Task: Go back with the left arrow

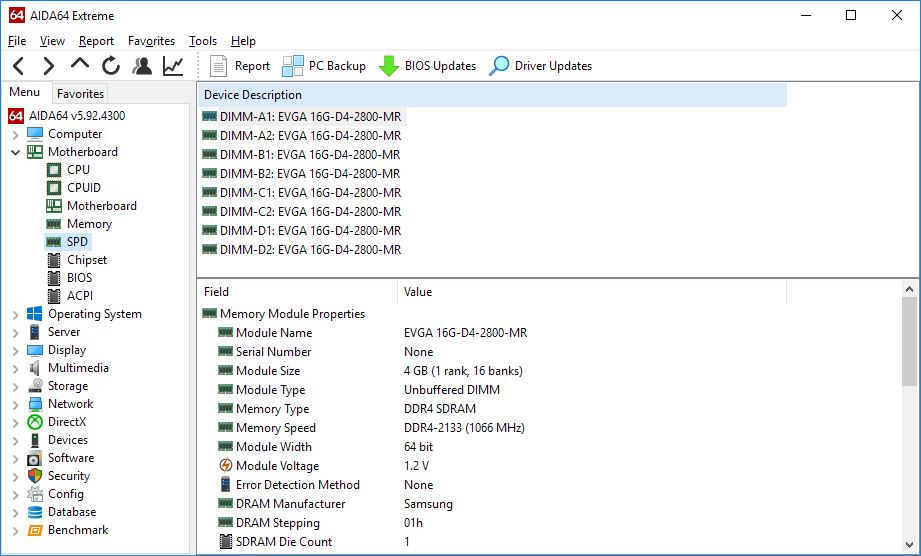Action: 19,66
